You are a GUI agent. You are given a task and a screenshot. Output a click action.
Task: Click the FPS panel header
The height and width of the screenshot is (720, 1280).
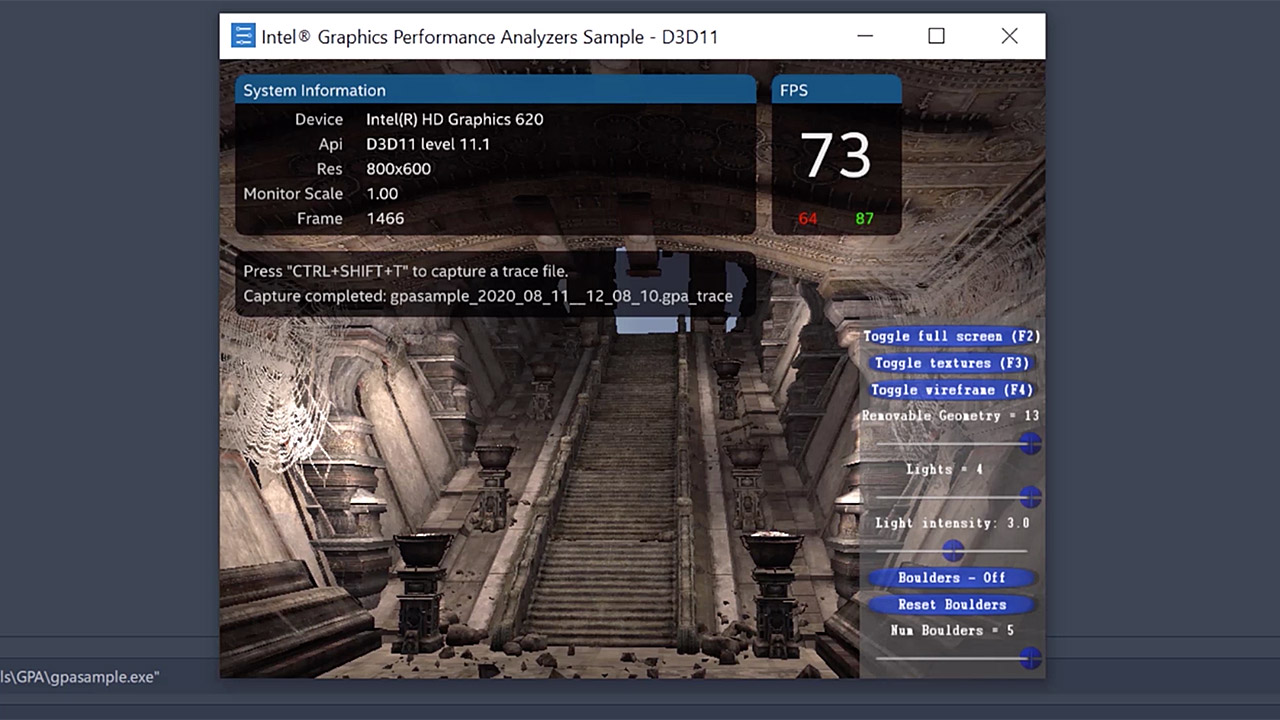pos(793,90)
